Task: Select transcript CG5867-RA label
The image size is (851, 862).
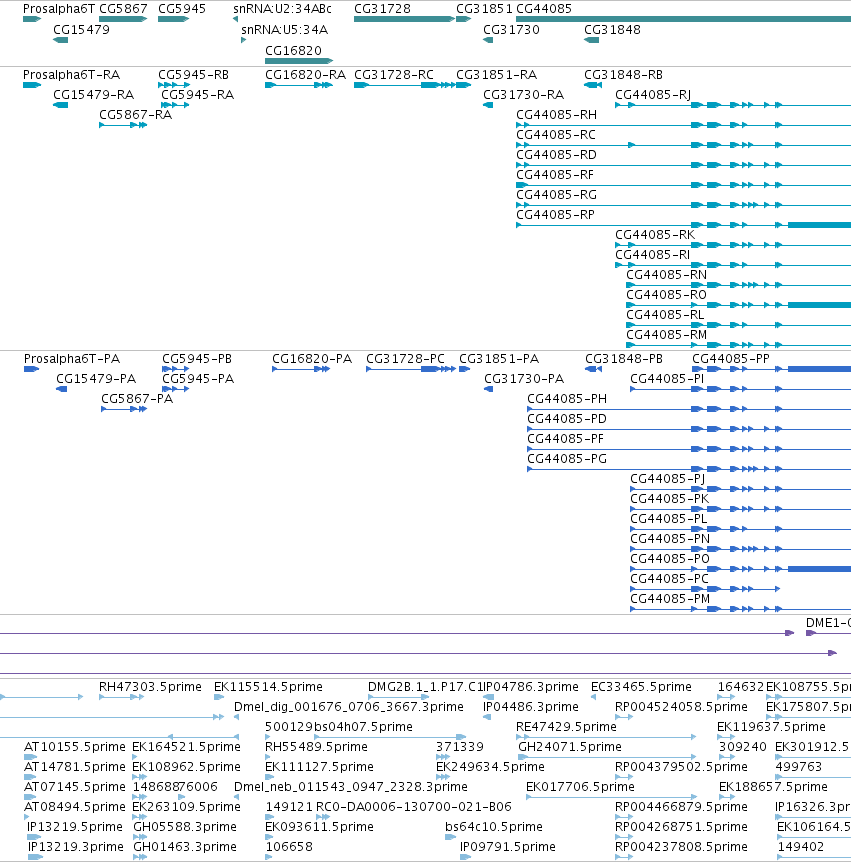Action: 136,114
